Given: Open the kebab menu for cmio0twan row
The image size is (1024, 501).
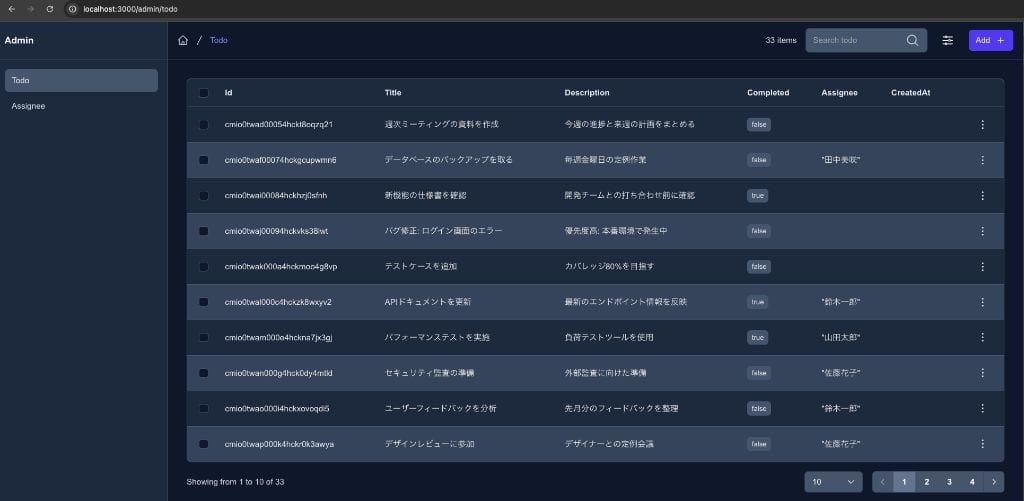Looking at the screenshot, I should pyautogui.click(x=982, y=372).
